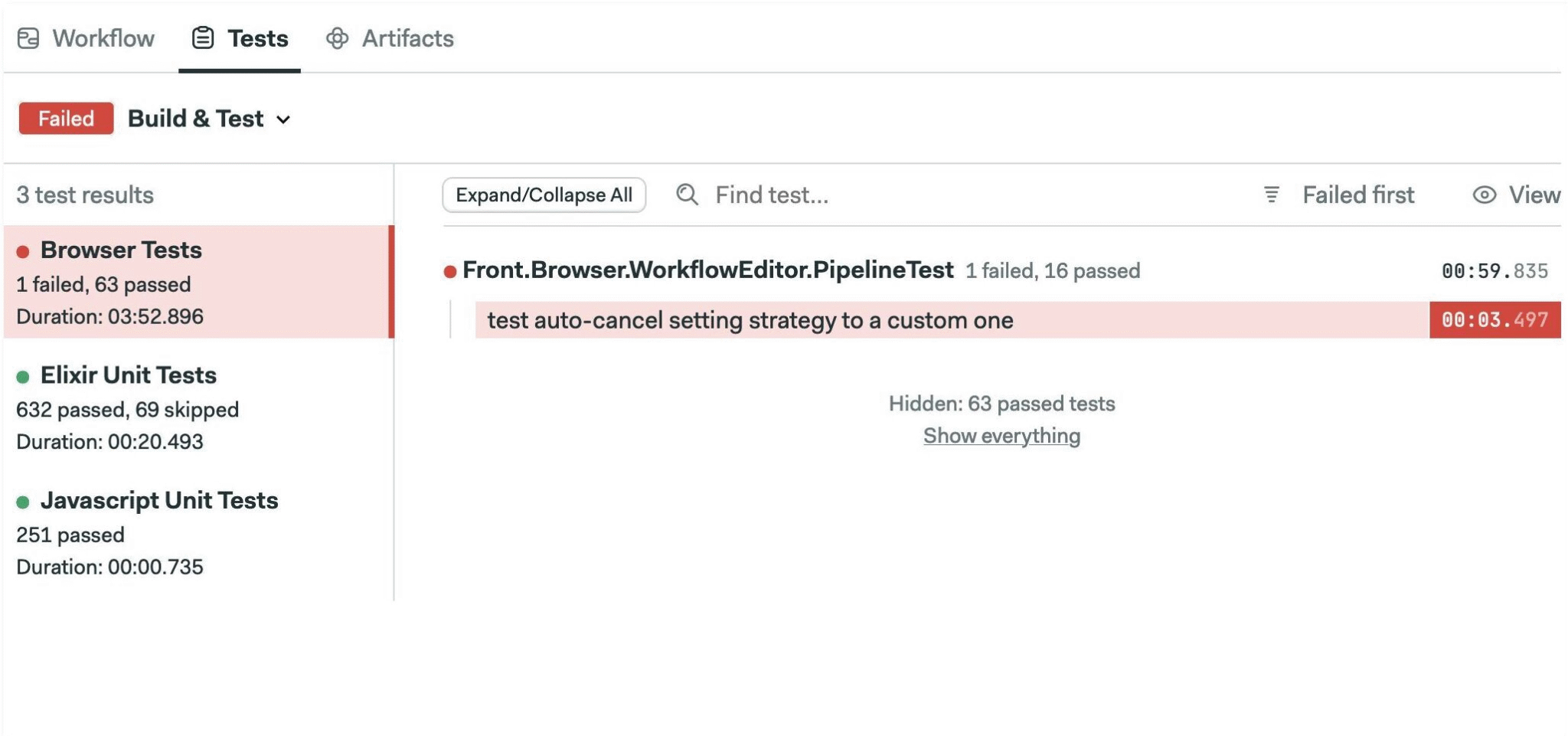Switch to the Tests tab

240,38
